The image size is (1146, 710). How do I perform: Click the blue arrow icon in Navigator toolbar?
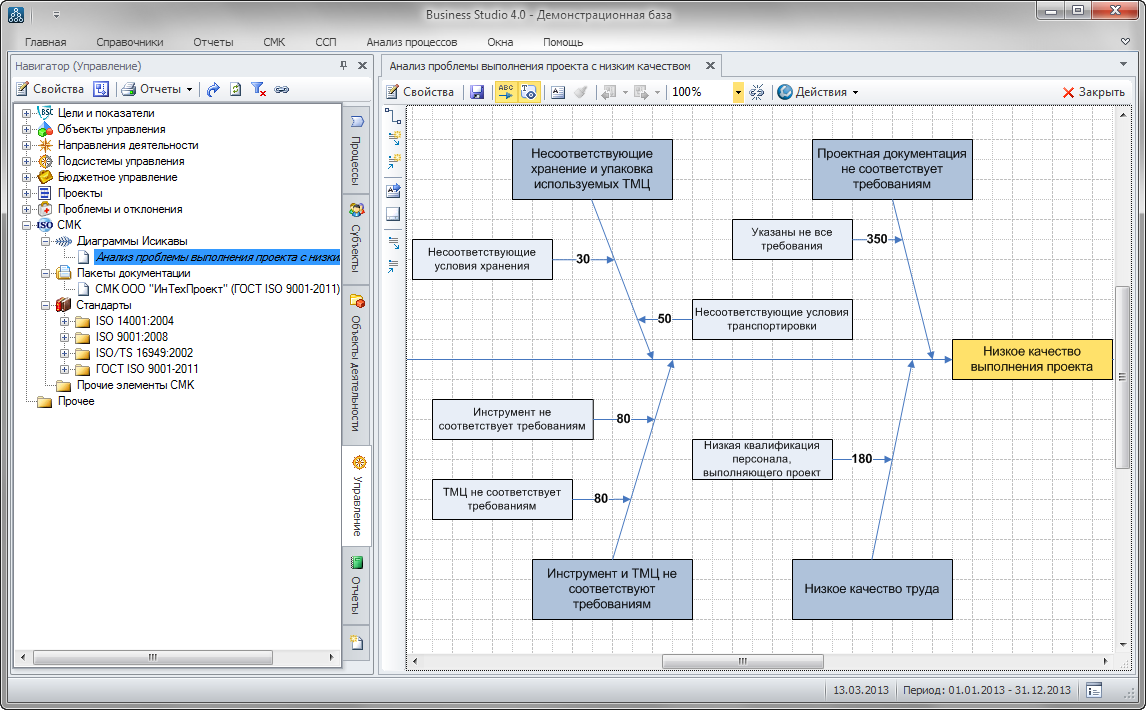(x=213, y=89)
